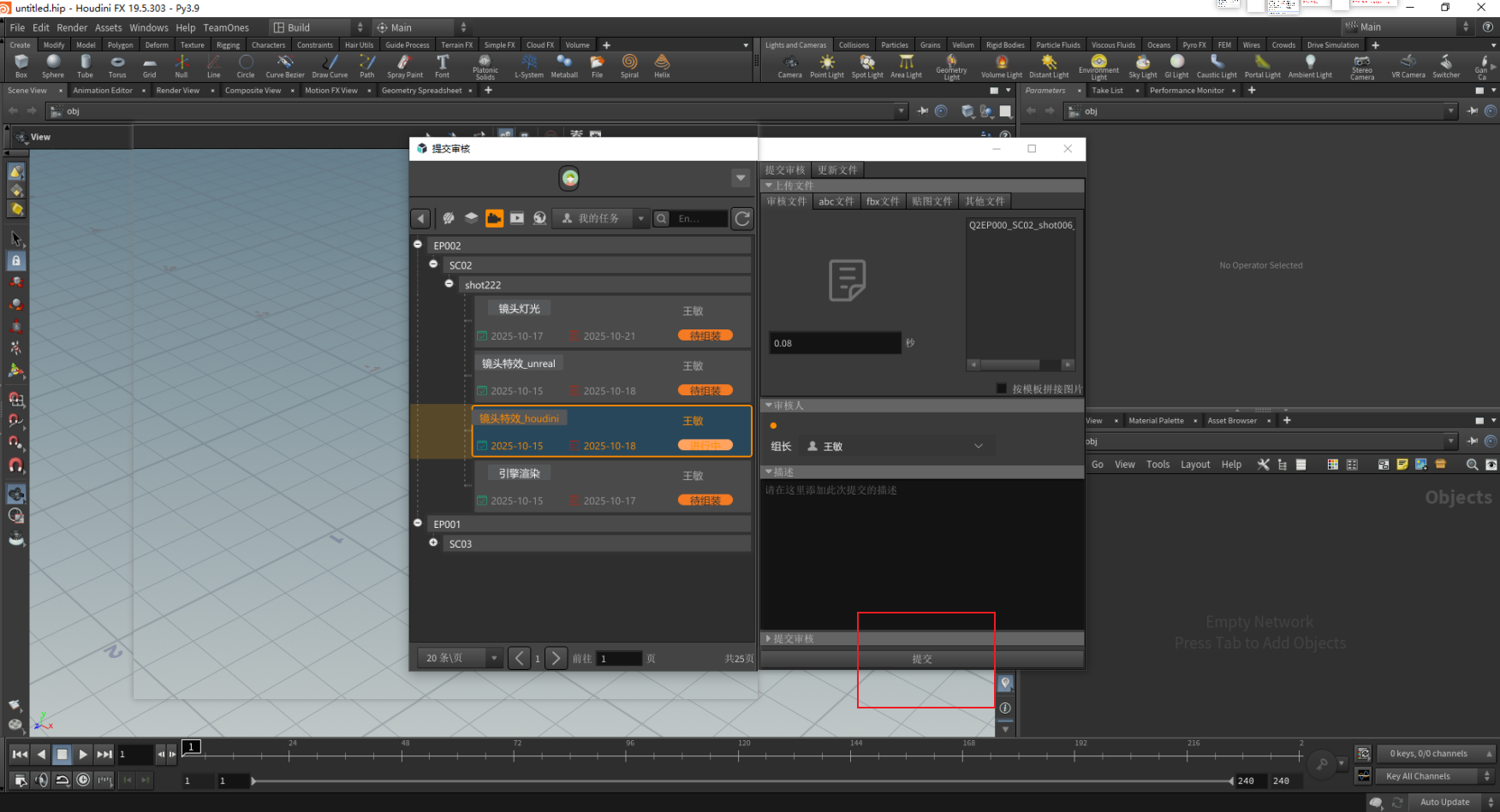Open the TeamOnes menu

tap(226, 27)
